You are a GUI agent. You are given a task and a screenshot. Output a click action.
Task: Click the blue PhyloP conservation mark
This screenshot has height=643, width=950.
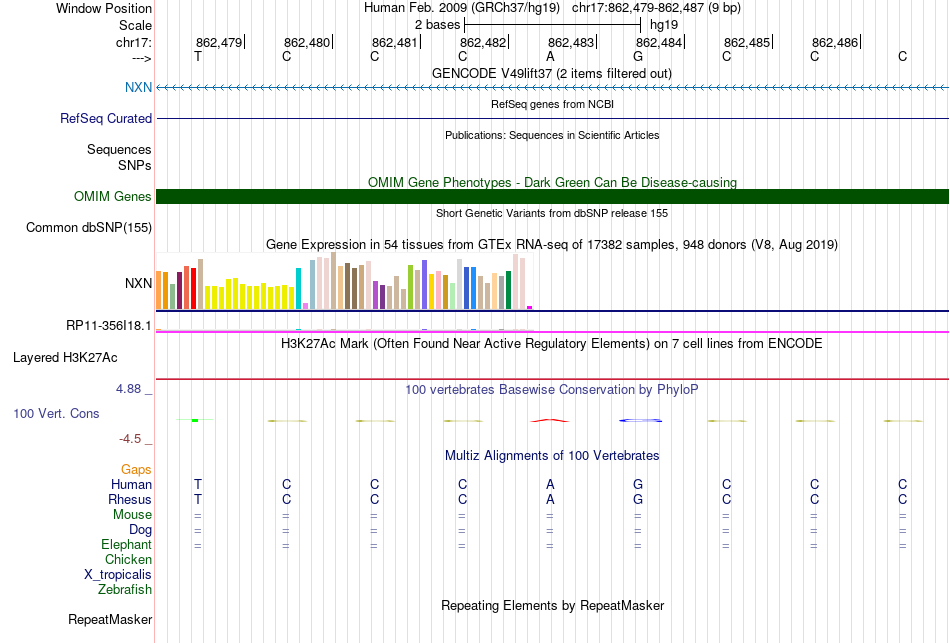click(640, 420)
